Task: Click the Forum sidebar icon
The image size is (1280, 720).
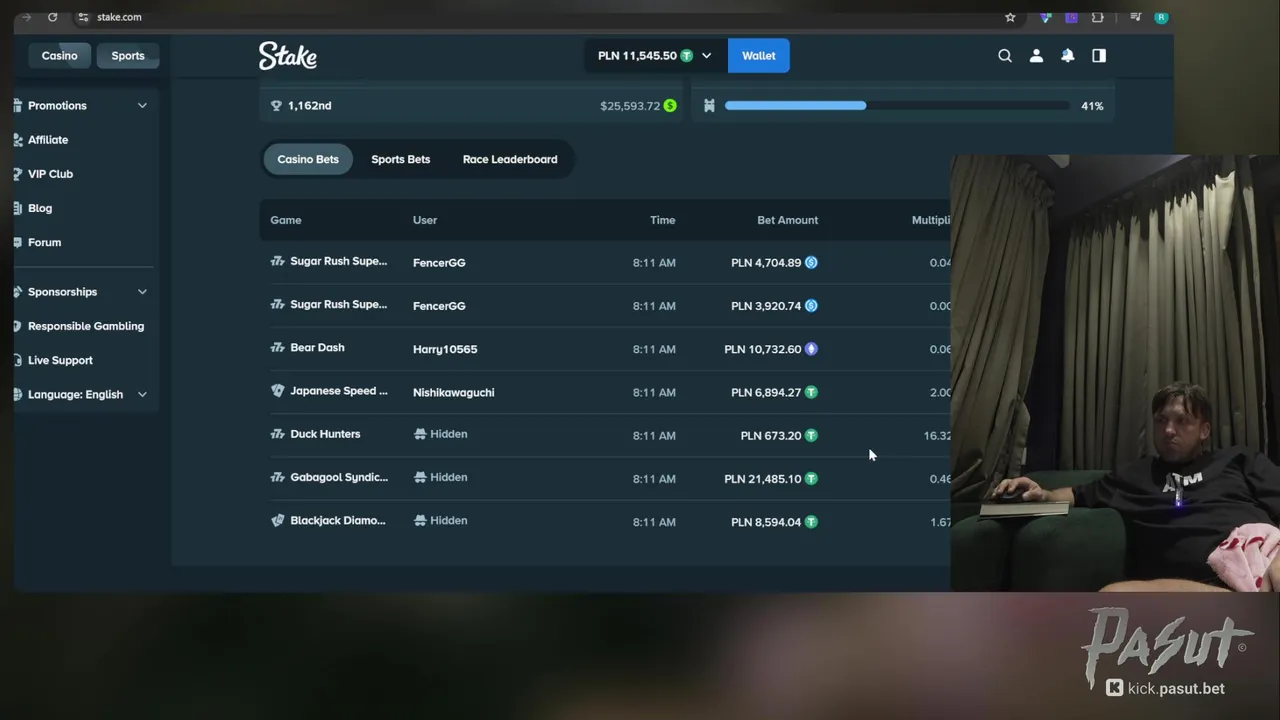Action: tap(18, 242)
